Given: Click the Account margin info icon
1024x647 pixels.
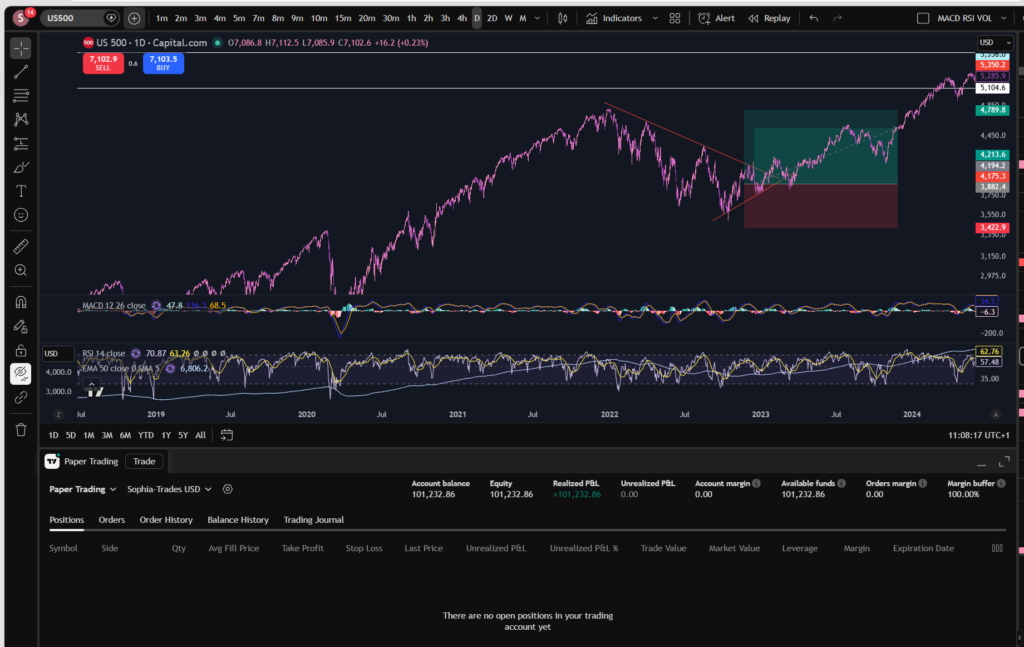Looking at the screenshot, I should click(756, 484).
